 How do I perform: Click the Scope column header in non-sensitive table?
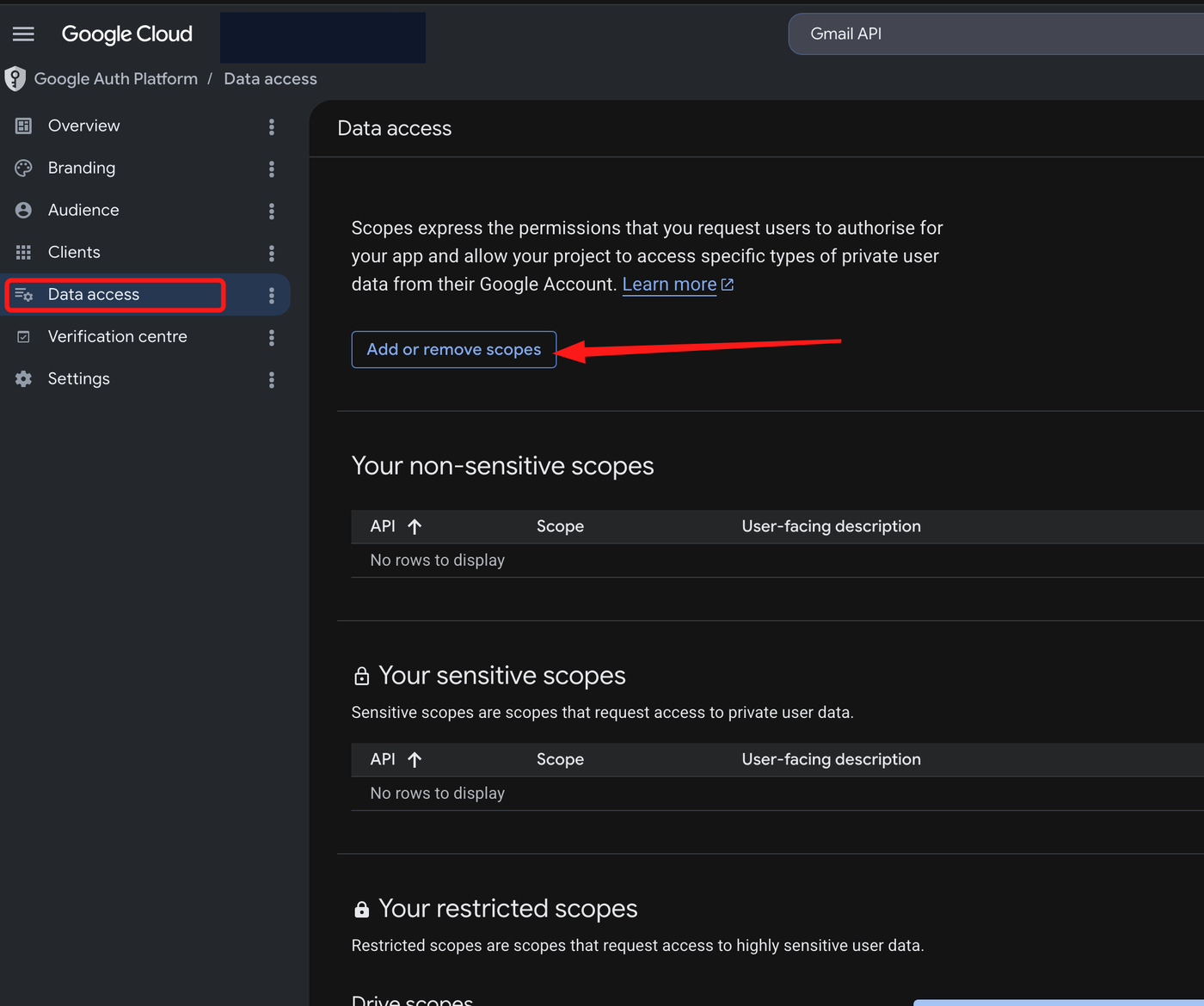pos(560,526)
